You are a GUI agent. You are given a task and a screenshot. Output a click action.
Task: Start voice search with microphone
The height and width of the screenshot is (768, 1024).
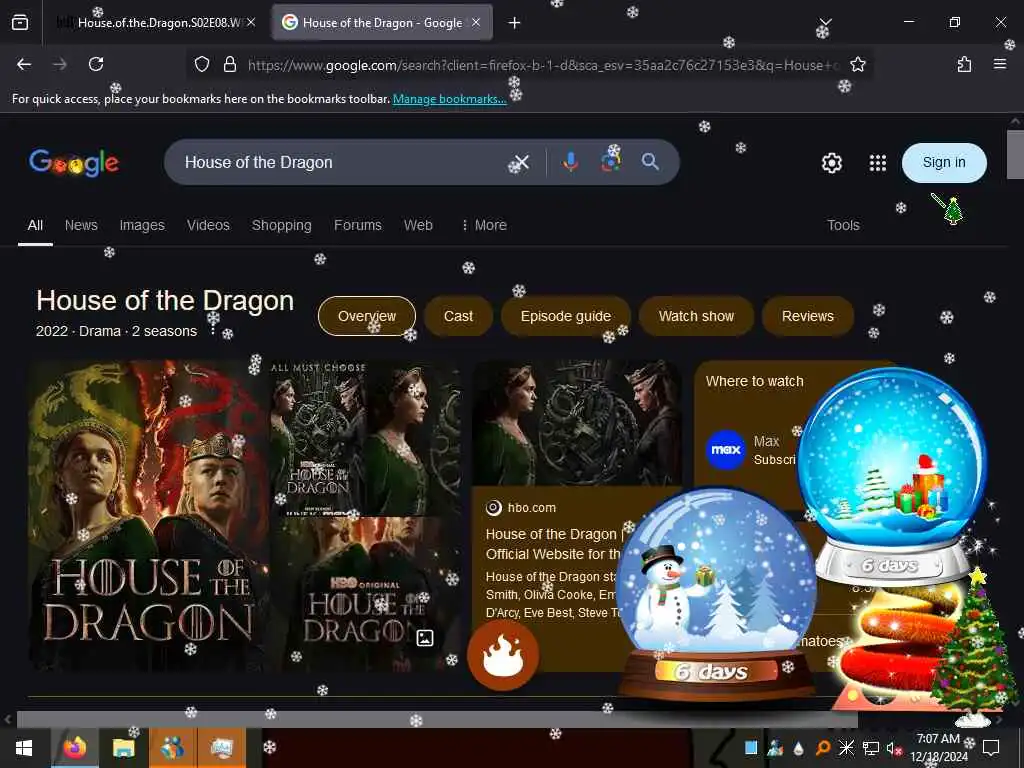[570, 162]
